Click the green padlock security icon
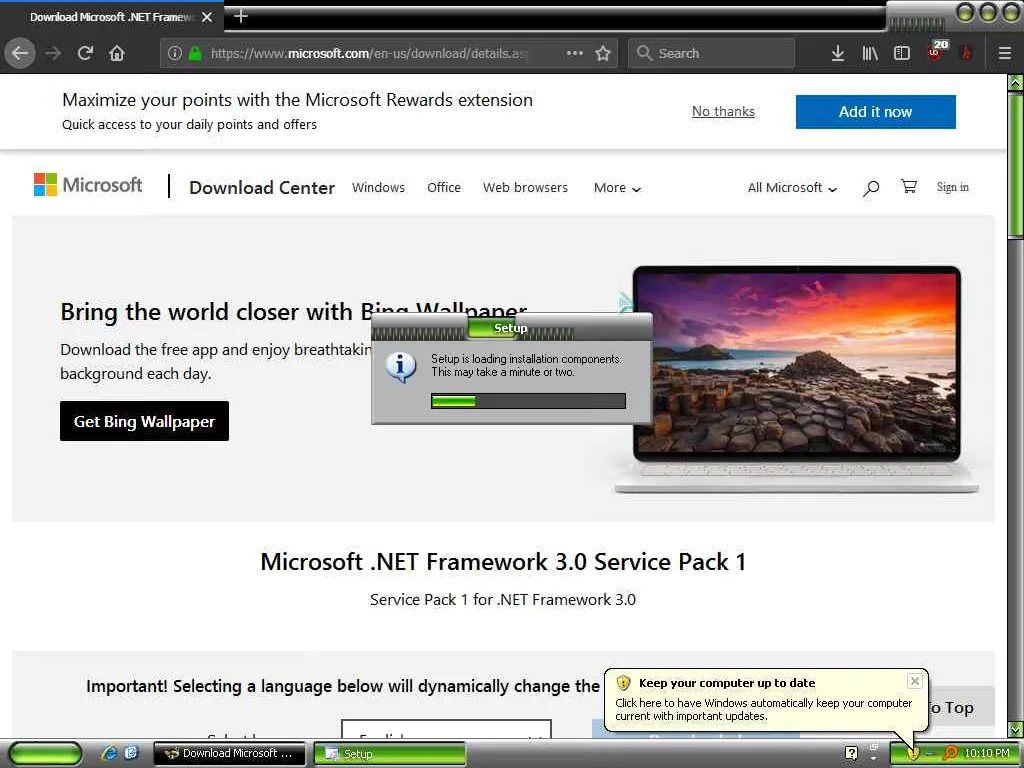Viewport: 1024px width, 768px height. (195, 53)
